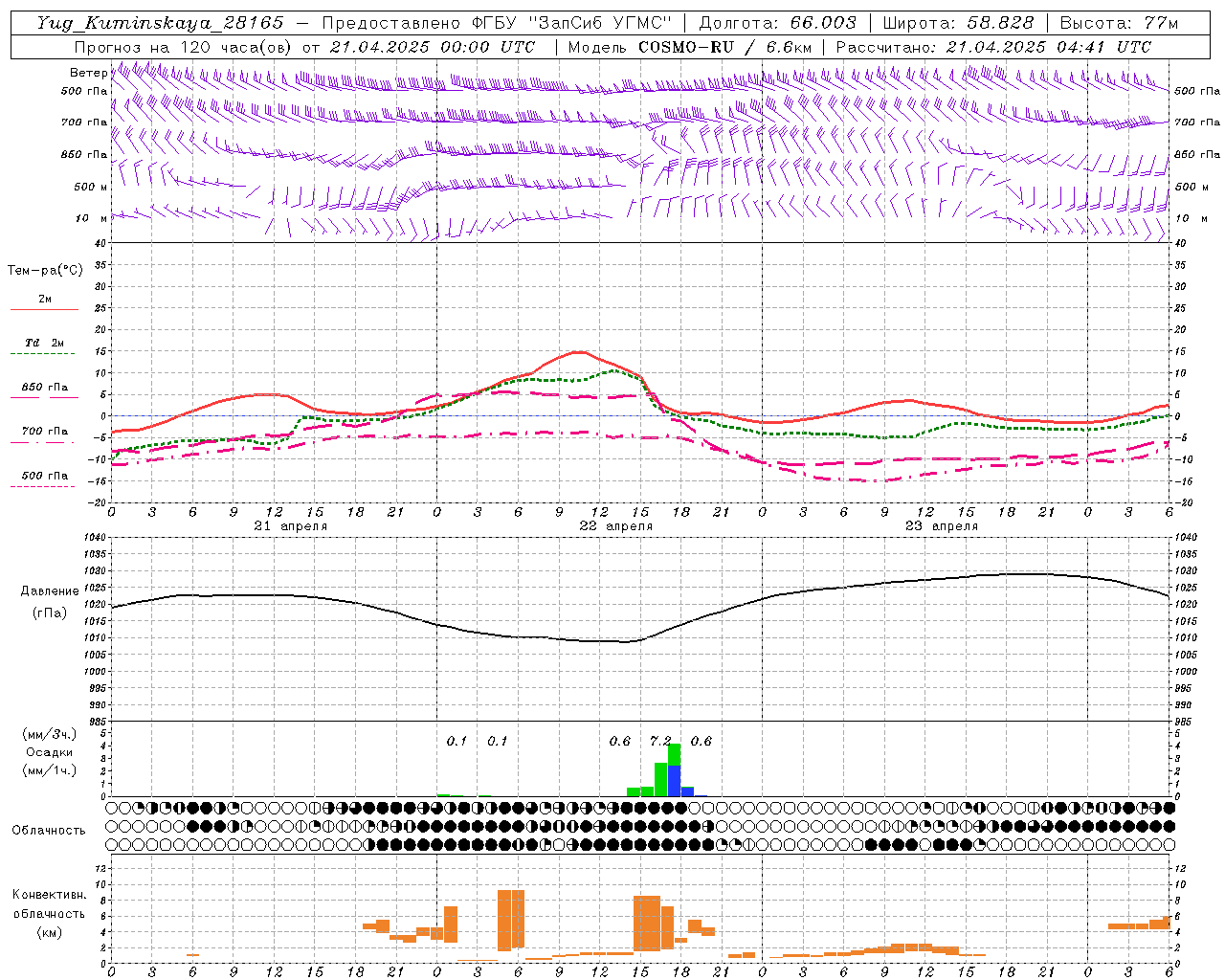Click the 'Облачность' cloudiness label
The width and height of the screenshot is (1225, 980).
(49, 831)
